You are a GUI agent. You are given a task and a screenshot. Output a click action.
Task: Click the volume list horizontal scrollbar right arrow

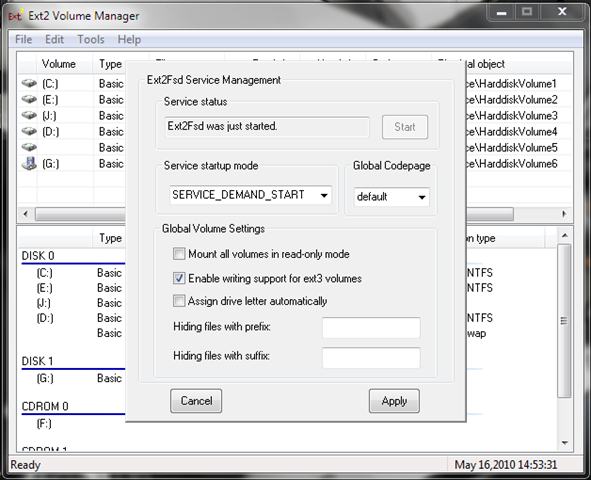564,214
